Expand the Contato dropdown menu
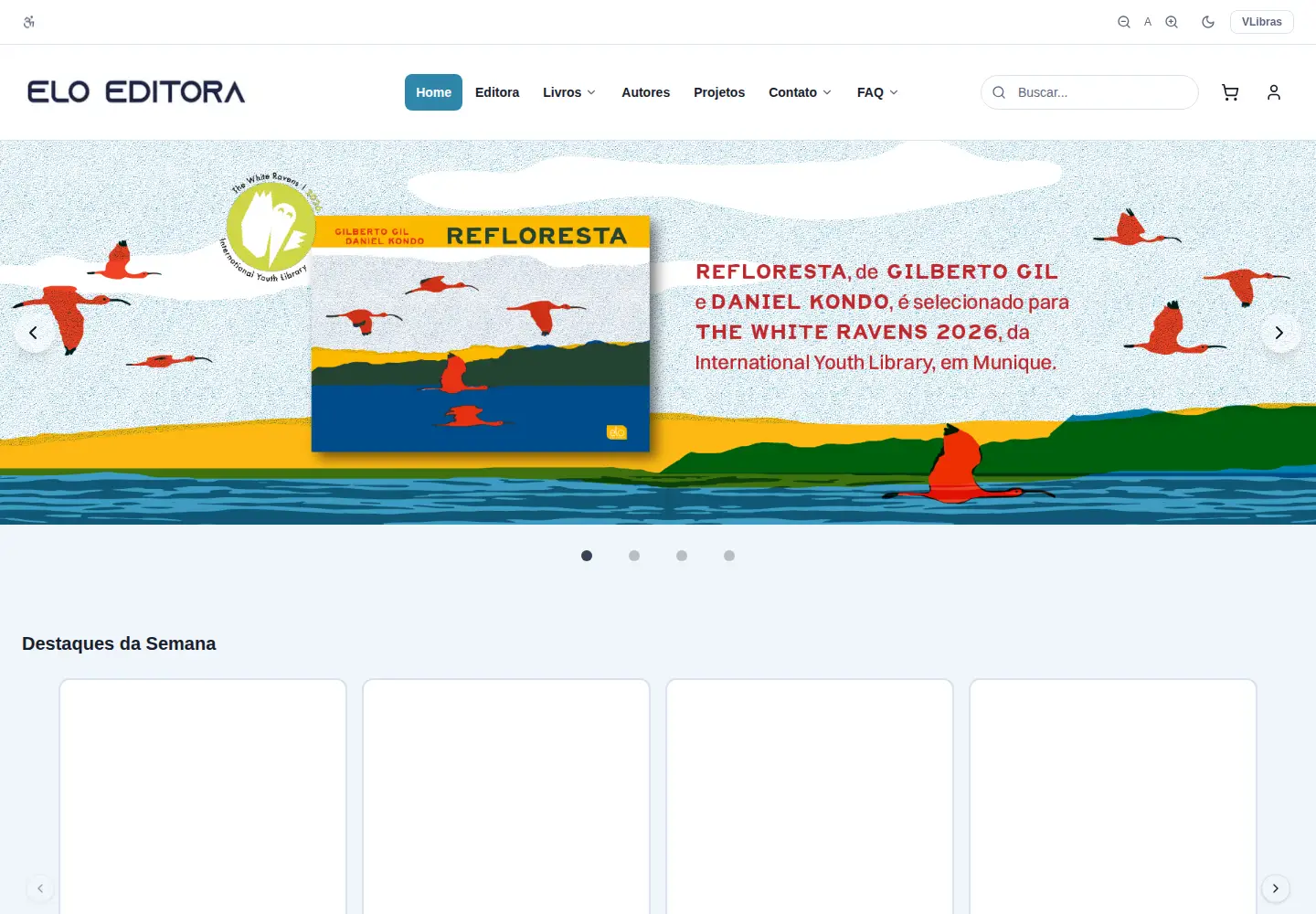Image resolution: width=1316 pixels, height=914 pixels. tap(800, 92)
